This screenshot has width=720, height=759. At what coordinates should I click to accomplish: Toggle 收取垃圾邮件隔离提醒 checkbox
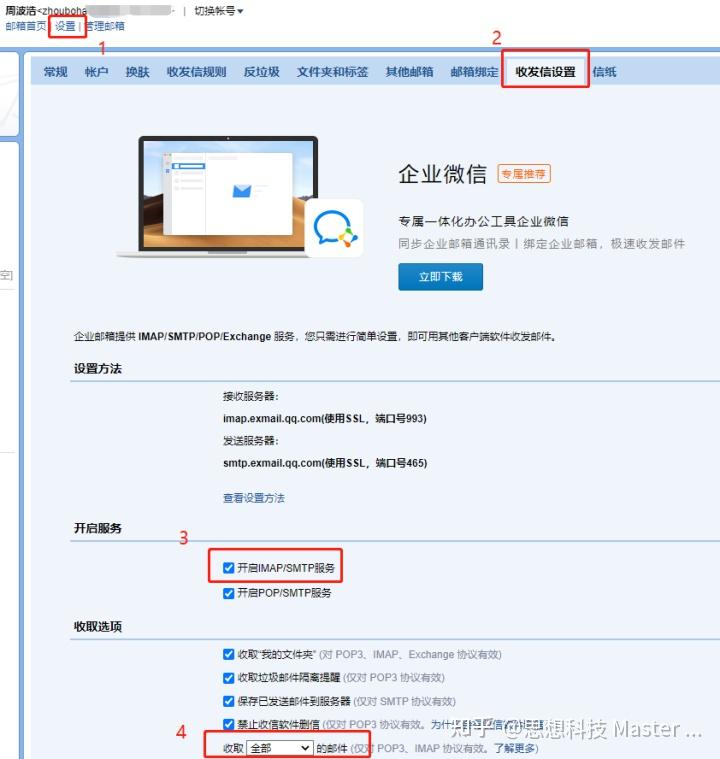click(x=229, y=678)
